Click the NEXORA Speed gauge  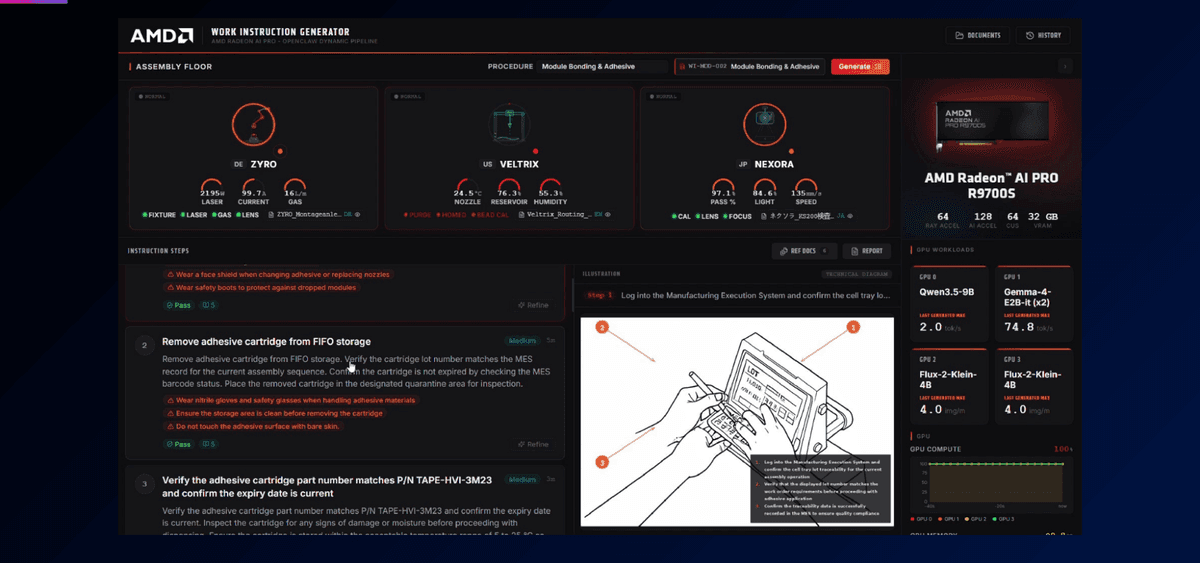coord(806,193)
